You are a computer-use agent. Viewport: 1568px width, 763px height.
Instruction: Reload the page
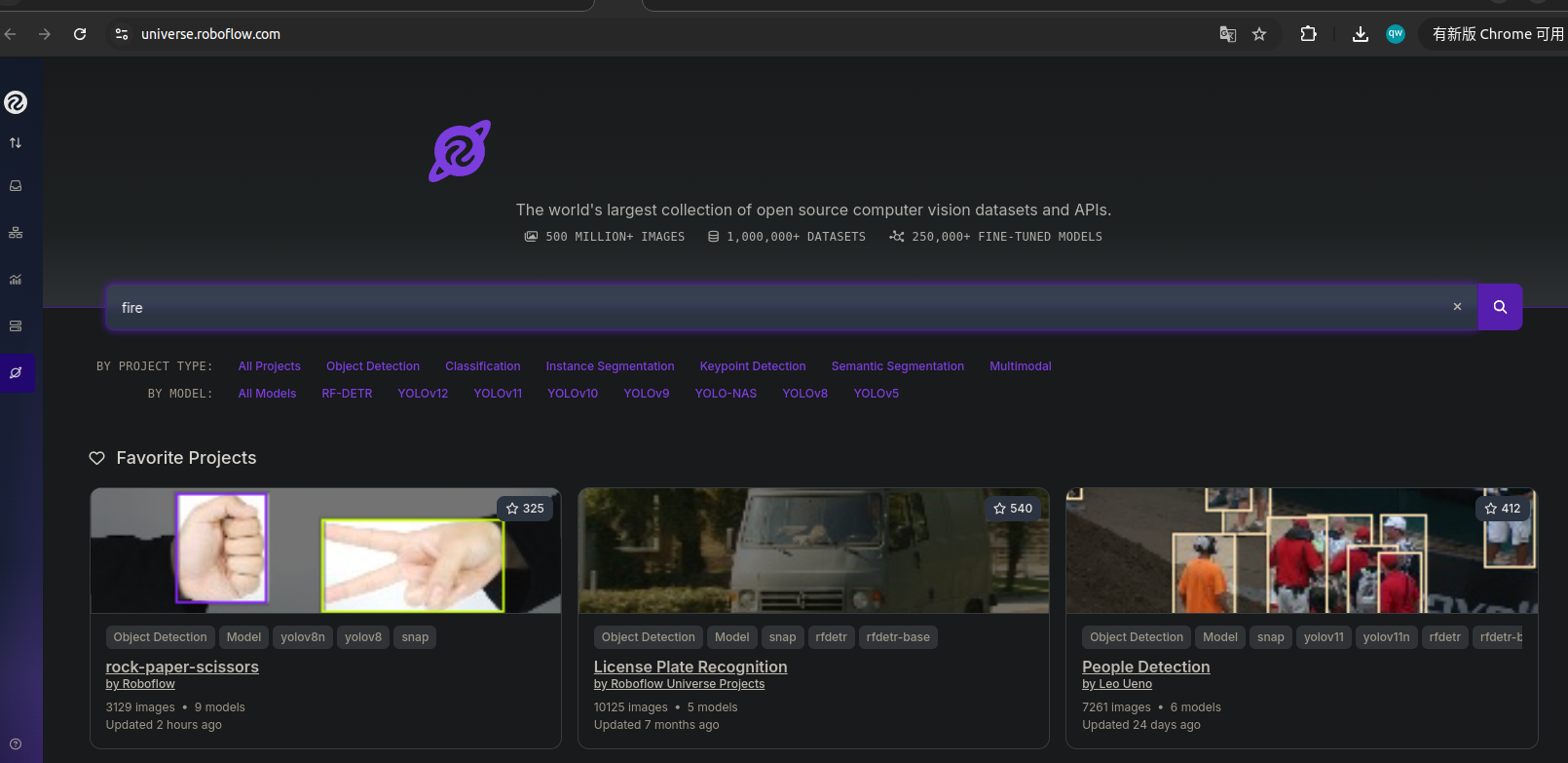tap(80, 34)
